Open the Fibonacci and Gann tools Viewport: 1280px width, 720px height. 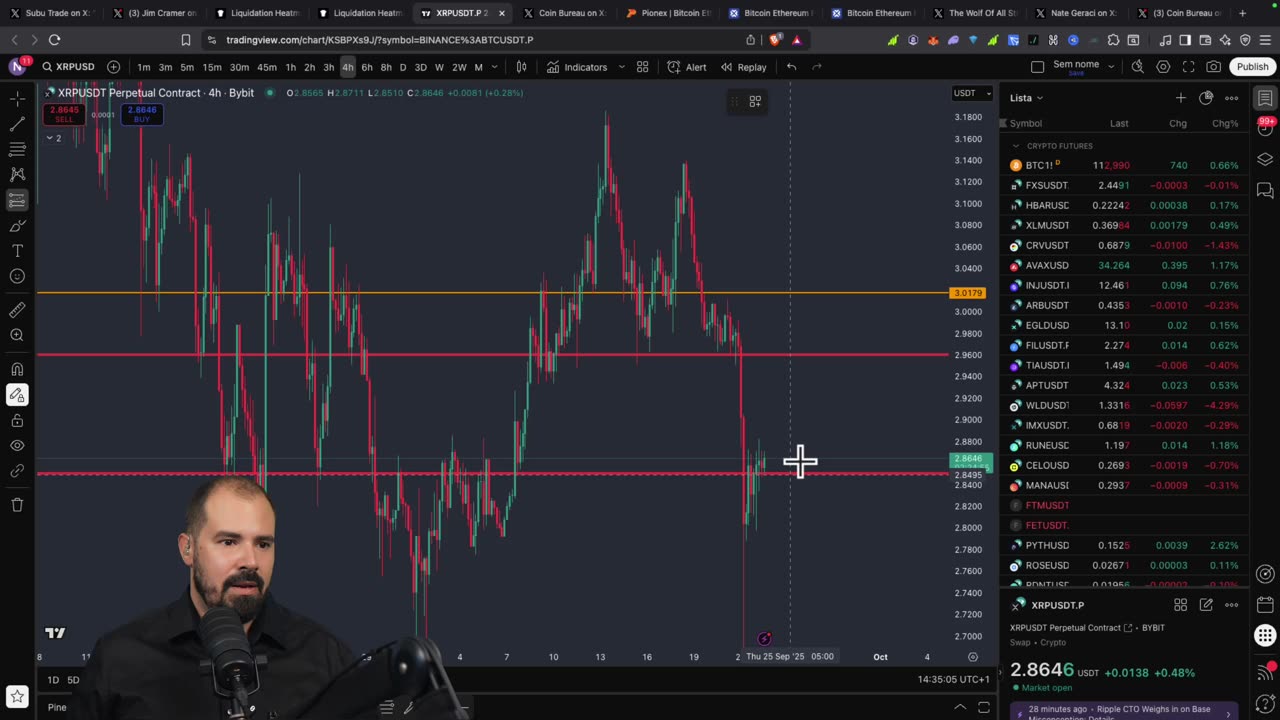click(17, 149)
